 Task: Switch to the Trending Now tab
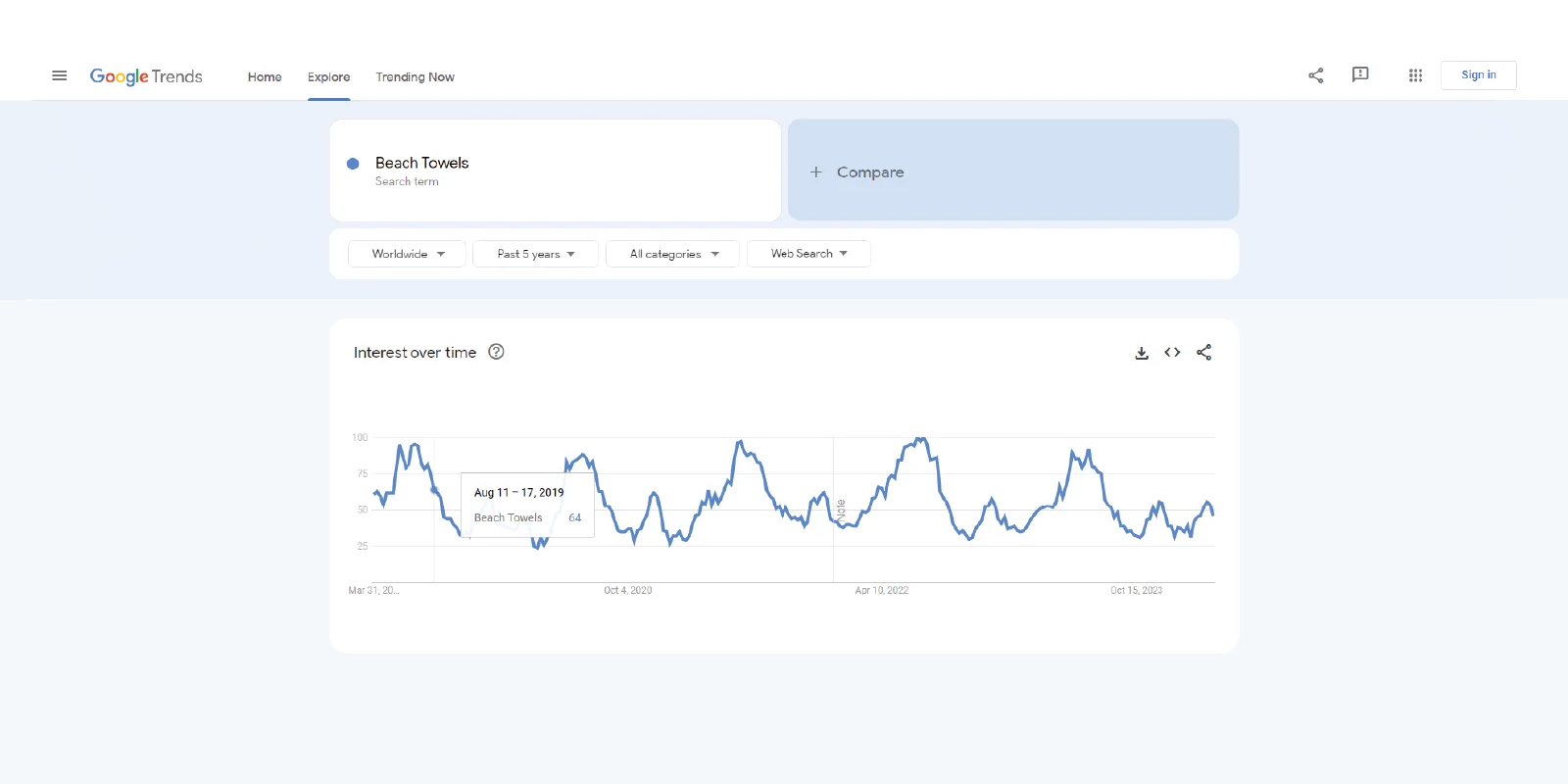coord(415,77)
